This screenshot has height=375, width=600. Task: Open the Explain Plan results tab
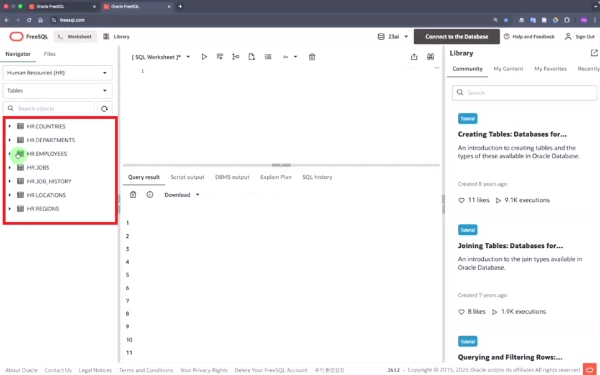[x=276, y=177]
